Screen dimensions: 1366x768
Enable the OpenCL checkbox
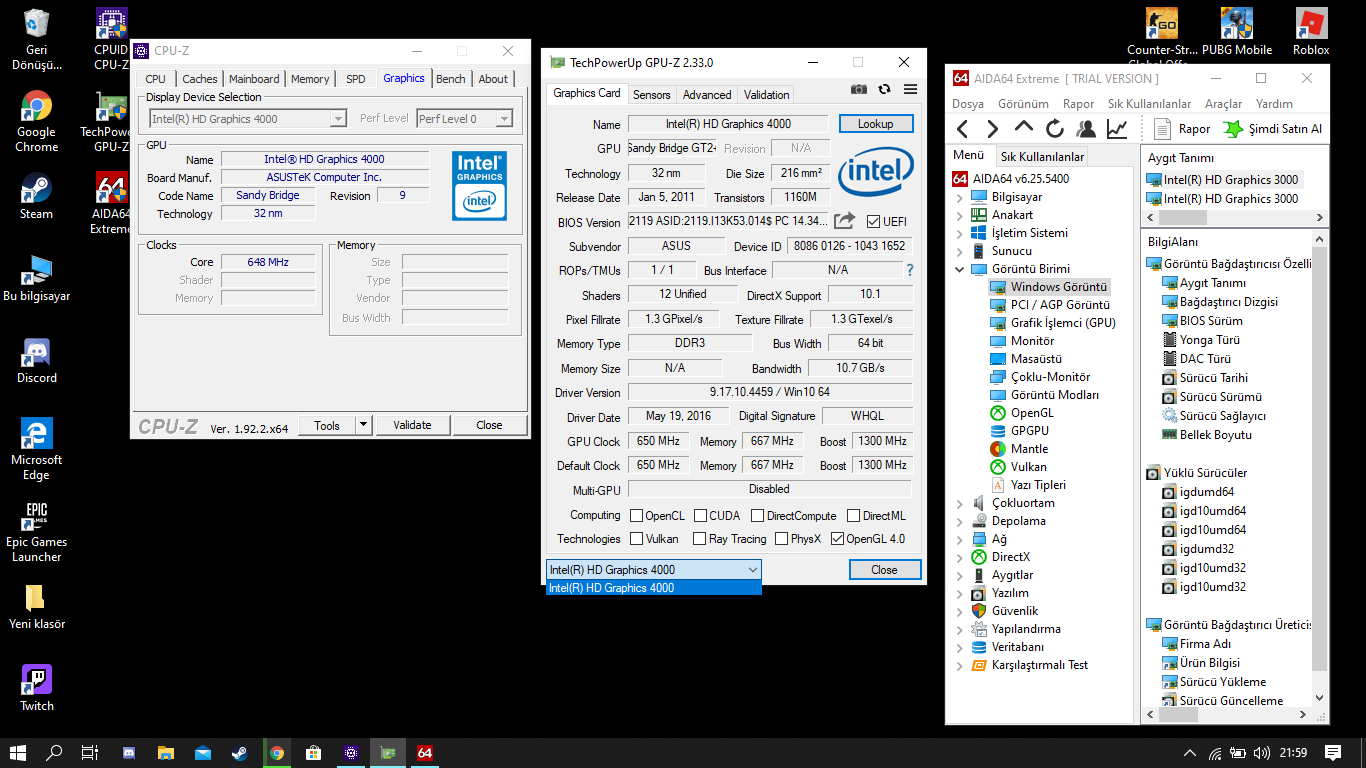coord(636,516)
